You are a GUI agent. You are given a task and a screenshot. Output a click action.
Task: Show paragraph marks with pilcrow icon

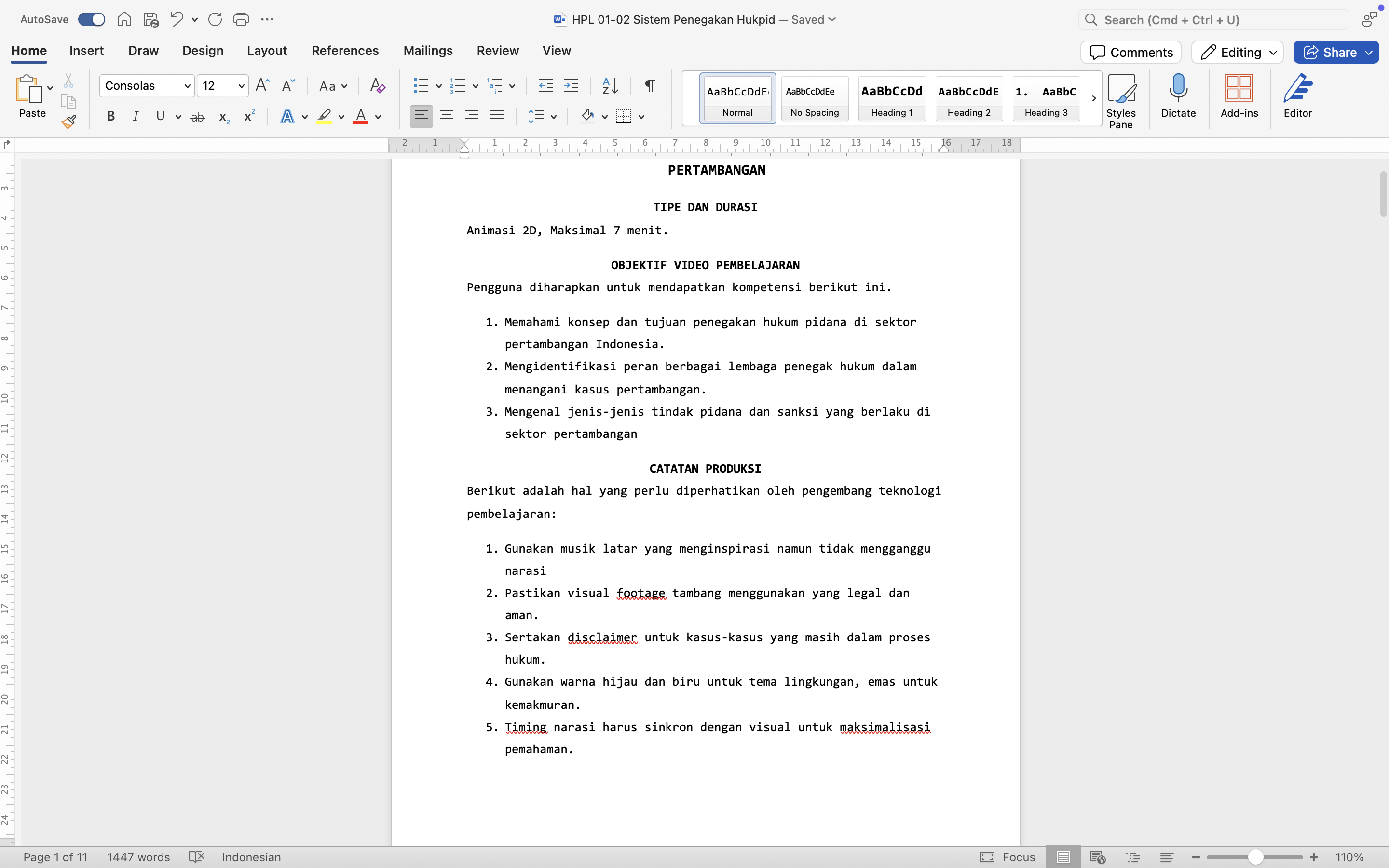pos(650,86)
